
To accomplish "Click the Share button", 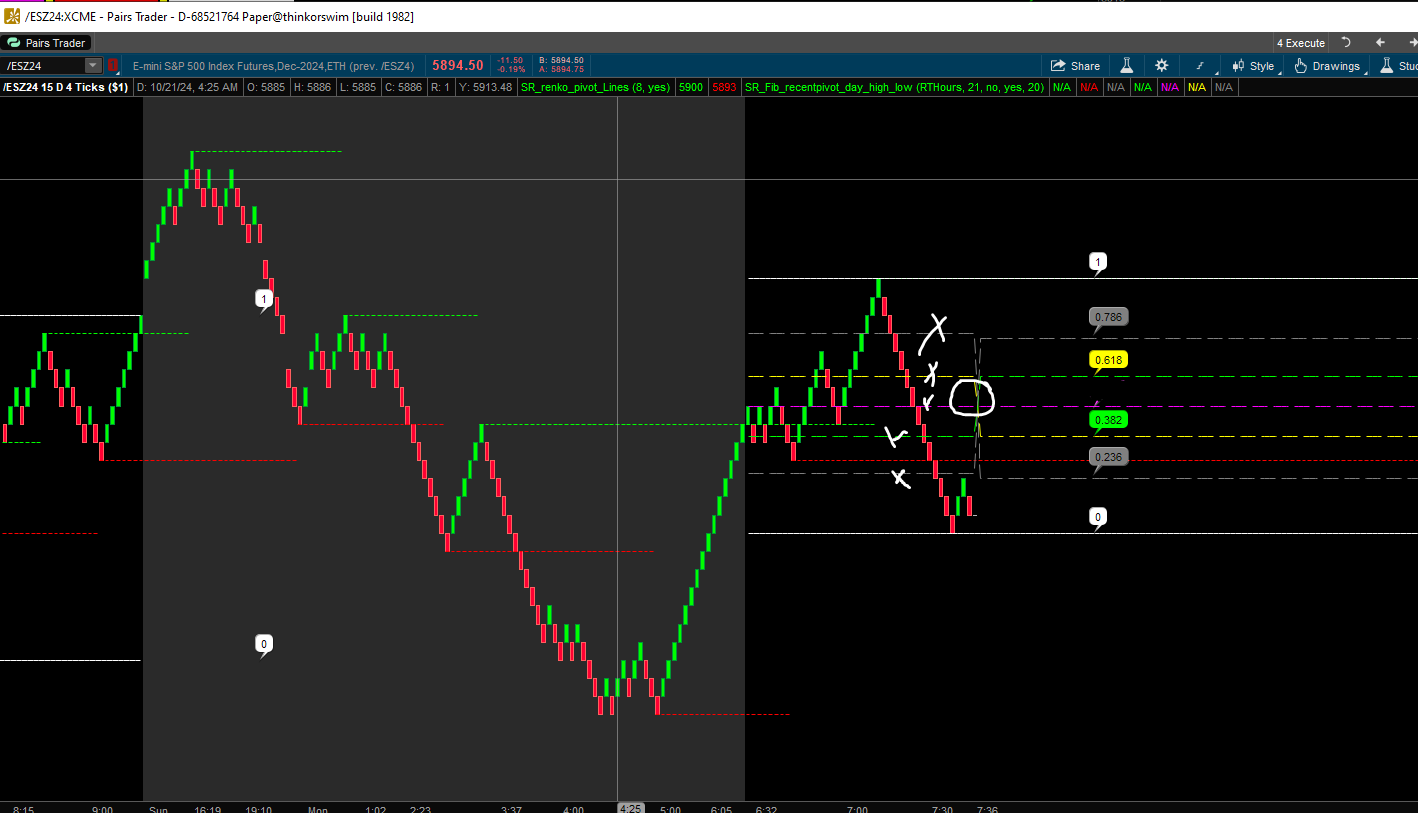I will pos(1075,66).
